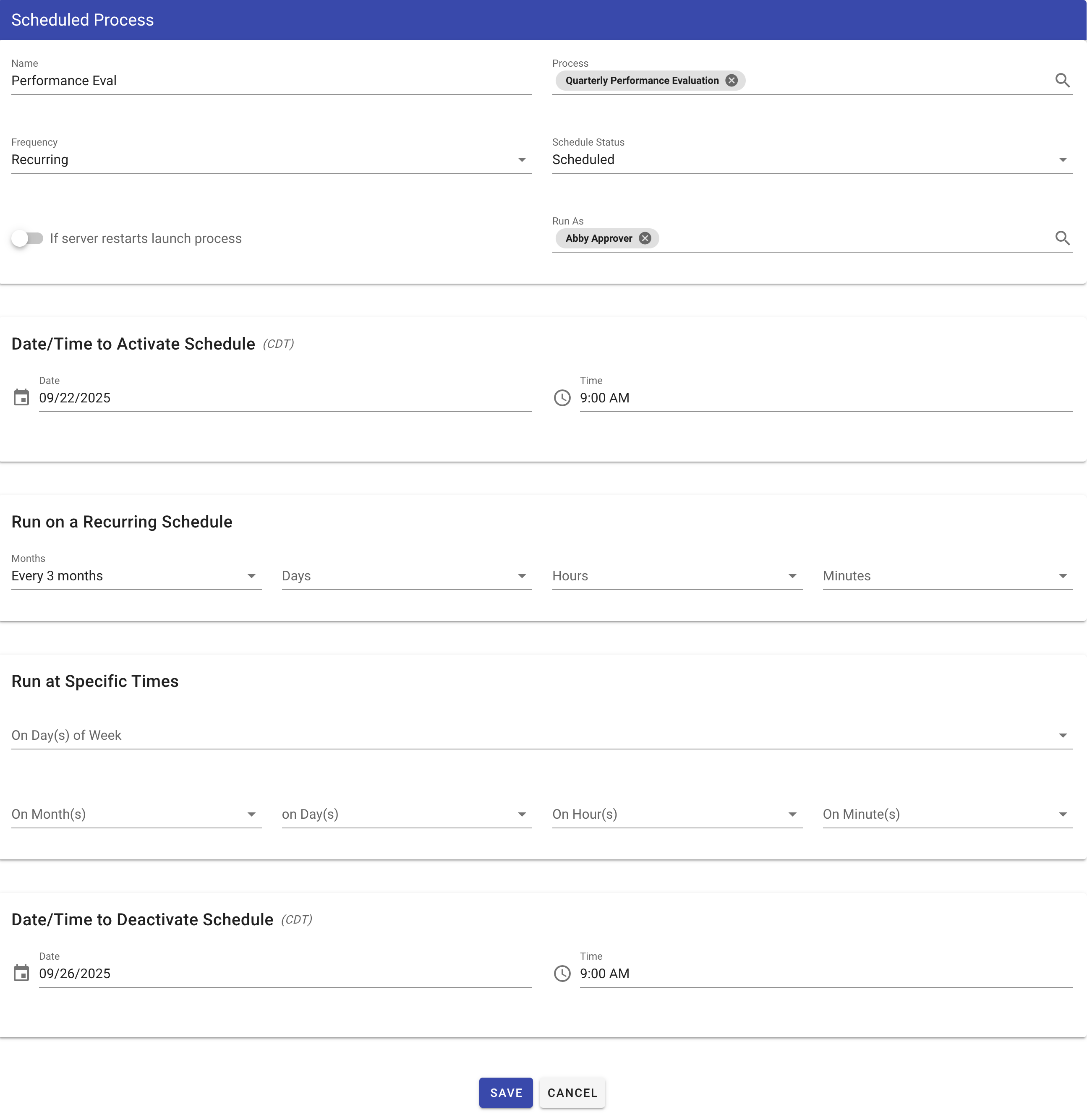Image resolution: width=1087 pixels, height=1120 pixels.
Task: Save the scheduled process
Action: pos(505,1092)
